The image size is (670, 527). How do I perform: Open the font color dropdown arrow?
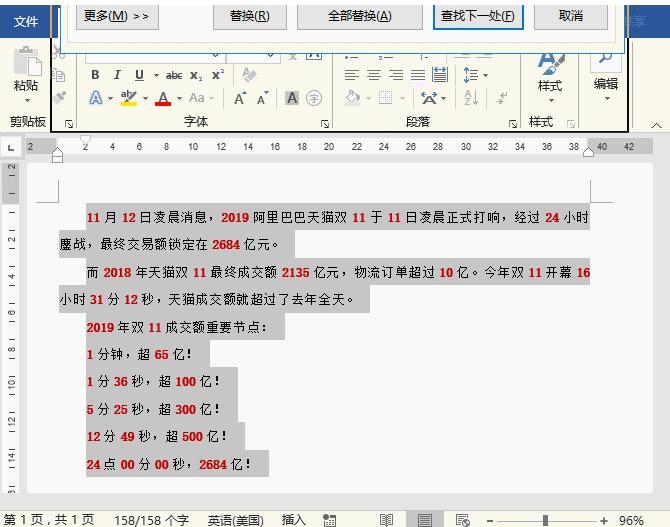pos(180,98)
